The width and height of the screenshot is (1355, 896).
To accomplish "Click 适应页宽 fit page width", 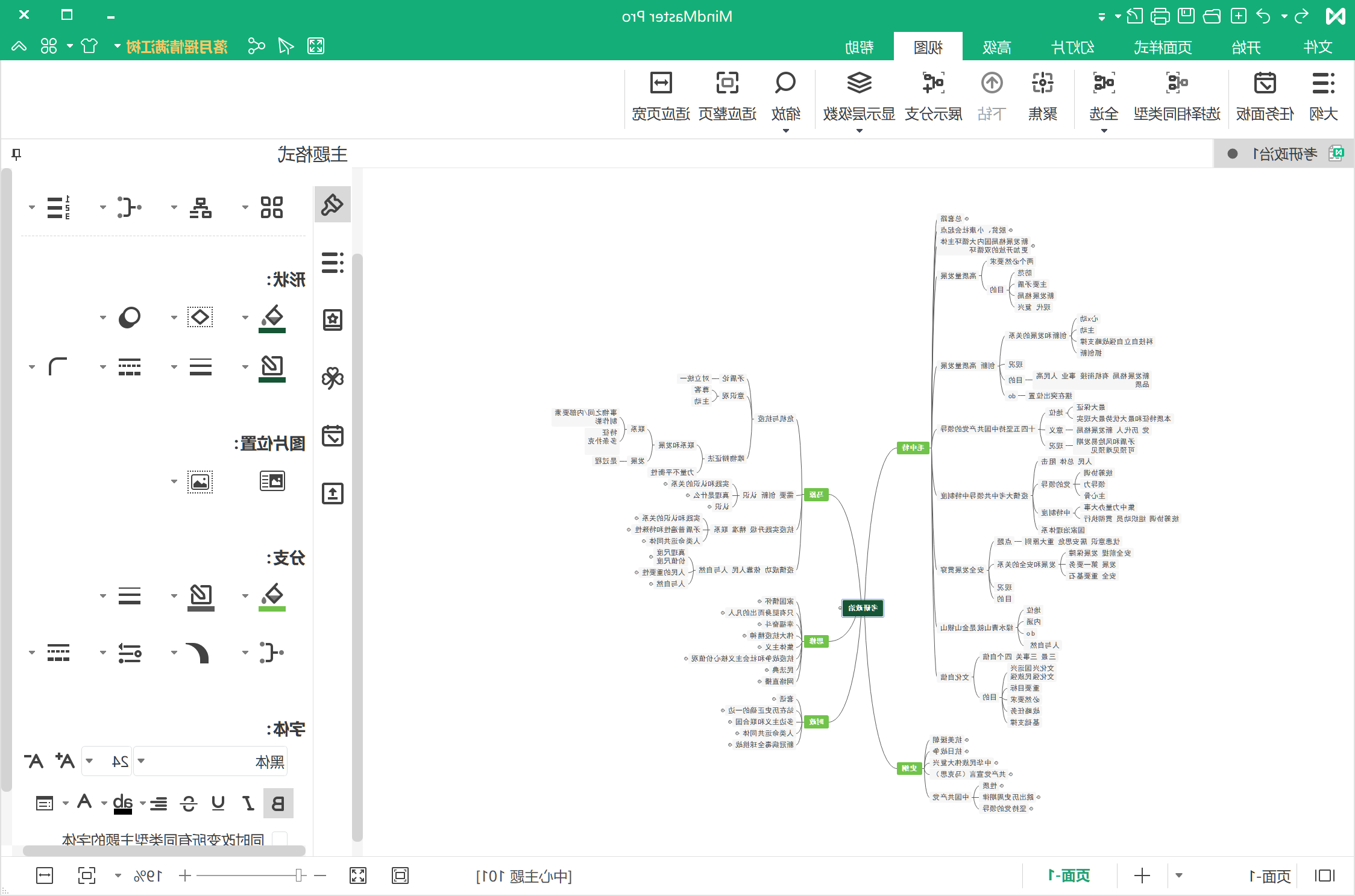I will (661, 96).
